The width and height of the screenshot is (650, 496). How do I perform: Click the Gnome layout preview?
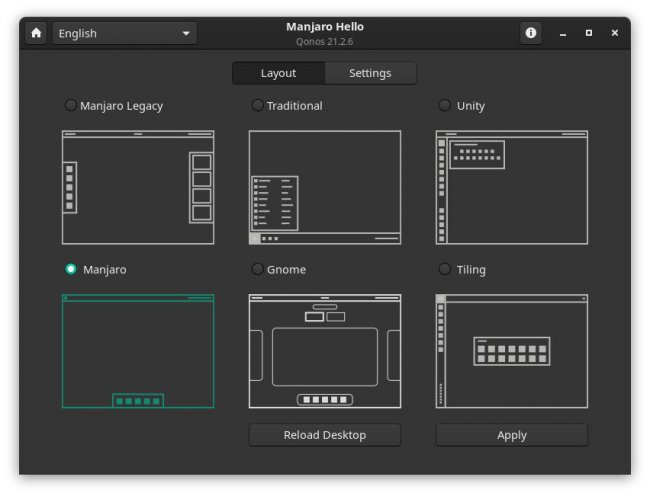(325, 351)
